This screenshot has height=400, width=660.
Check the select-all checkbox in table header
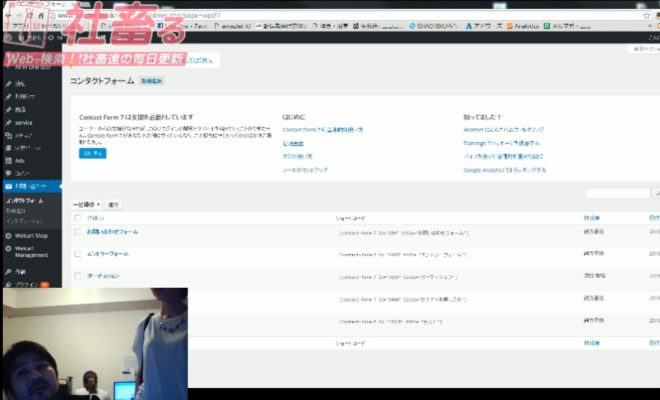[x=77, y=217]
